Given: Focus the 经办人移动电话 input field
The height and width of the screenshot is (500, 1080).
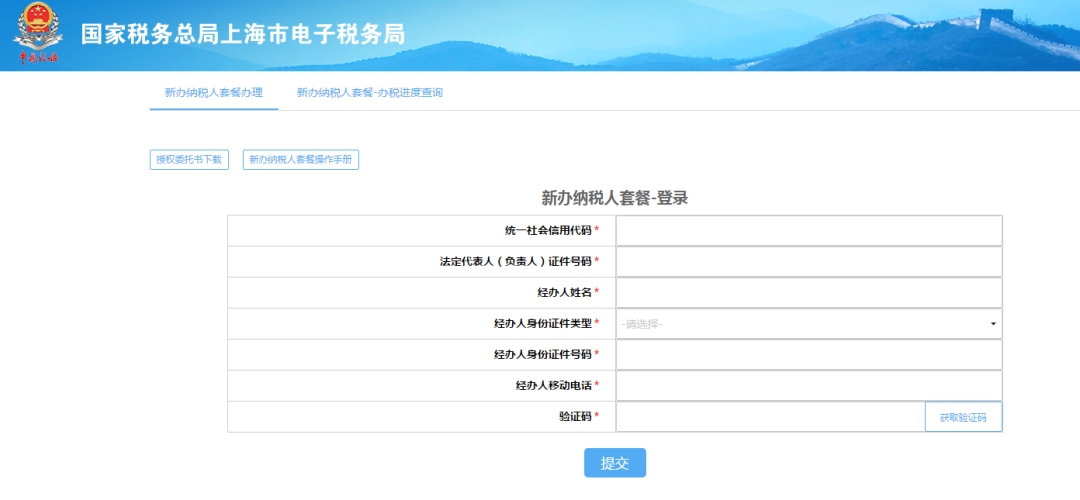Looking at the screenshot, I should (808, 386).
